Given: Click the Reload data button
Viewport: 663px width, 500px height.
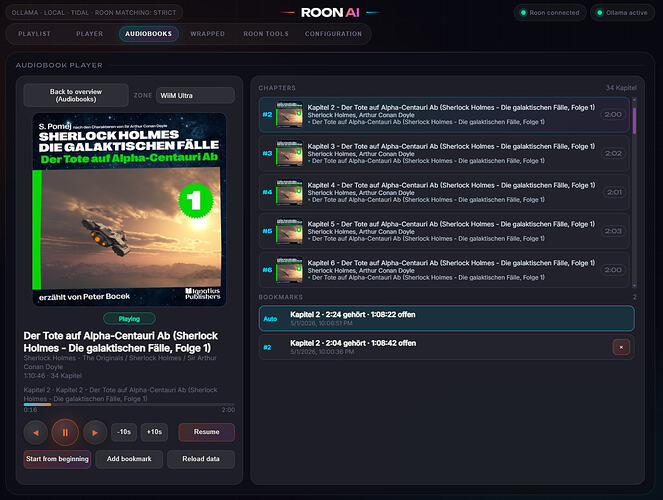Looking at the screenshot, I should pos(201,459).
